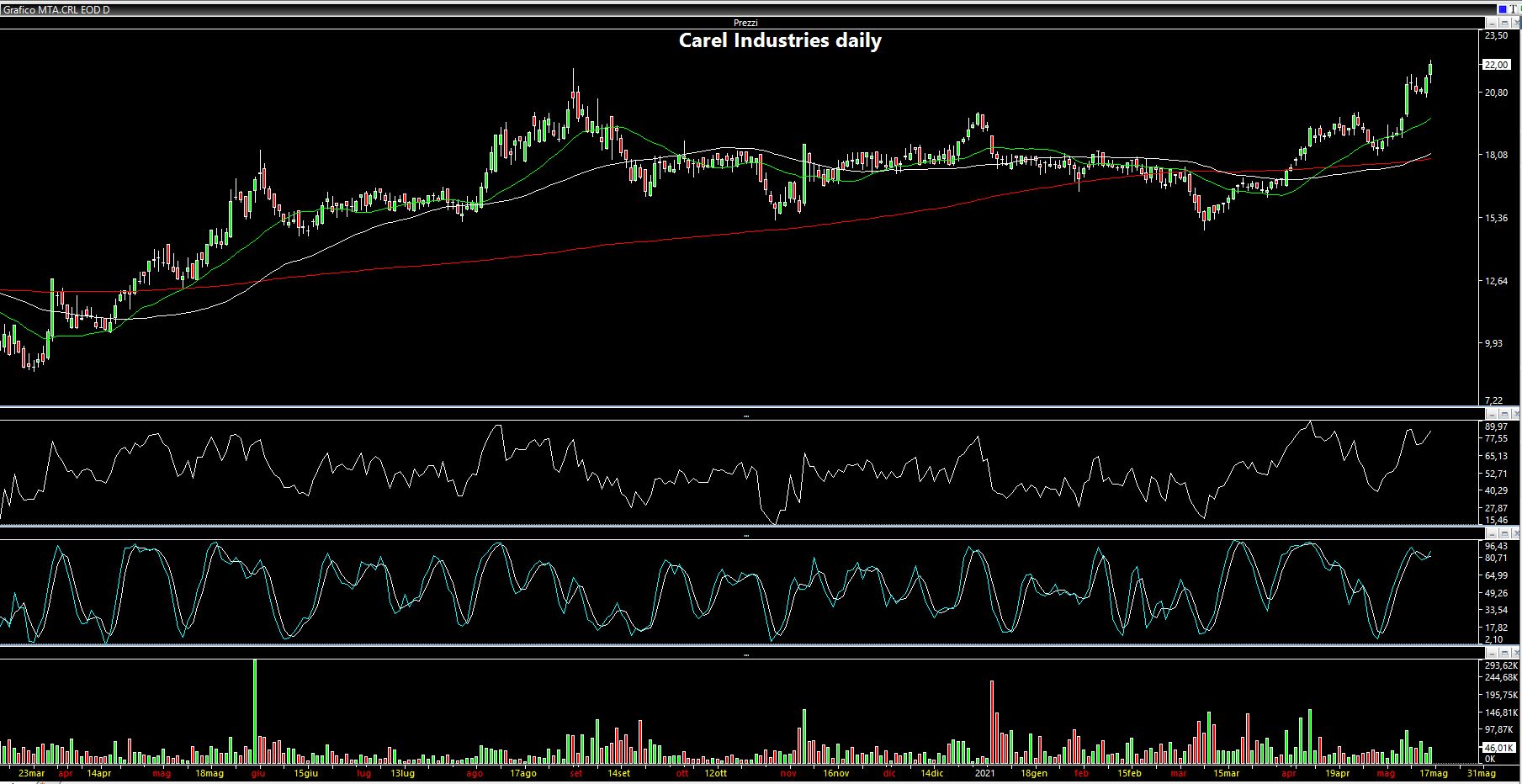Maximize the RSI indicator panel
The height and width of the screenshot is (784, 1522).
coord(1504,415)
